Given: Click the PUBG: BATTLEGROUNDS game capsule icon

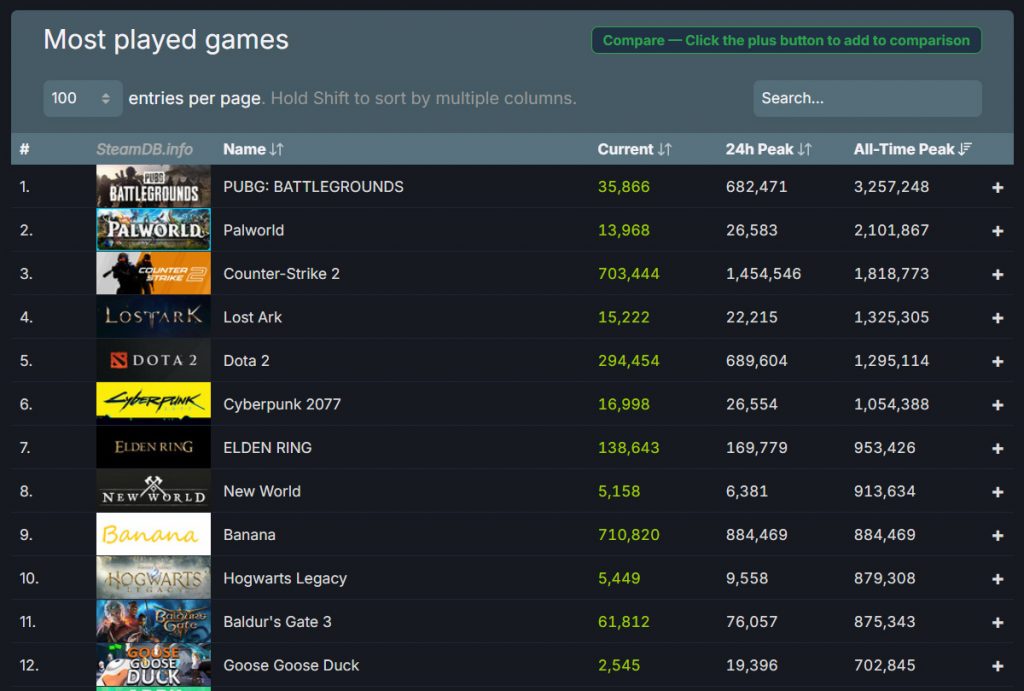Looking at the screenshot, I should 152,186.
